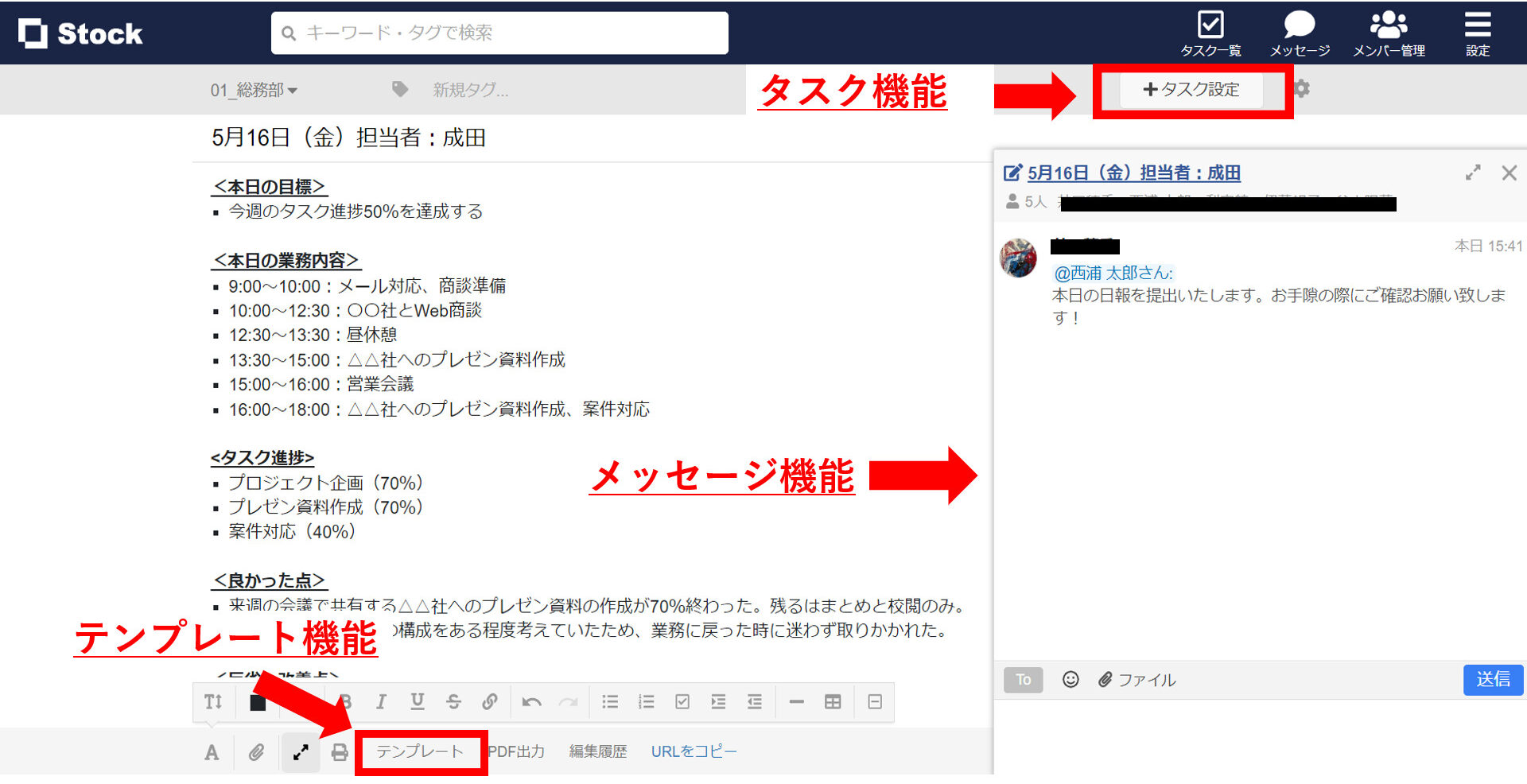Click the undo arrow in the editor
This screenshot has height=784, width=1527.
coord(531,702)
